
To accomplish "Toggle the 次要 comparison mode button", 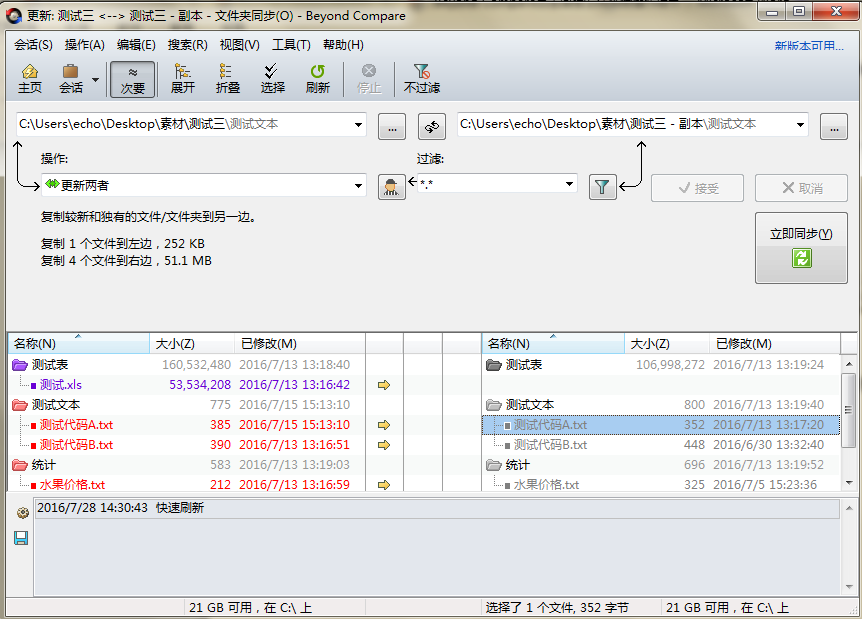I will click(x=132, y=78).
